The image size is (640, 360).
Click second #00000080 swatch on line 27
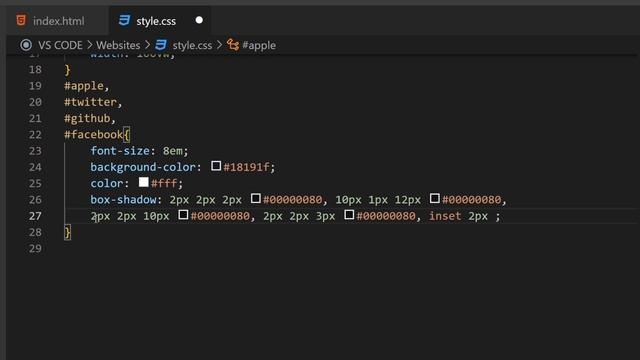coord(349,215)
